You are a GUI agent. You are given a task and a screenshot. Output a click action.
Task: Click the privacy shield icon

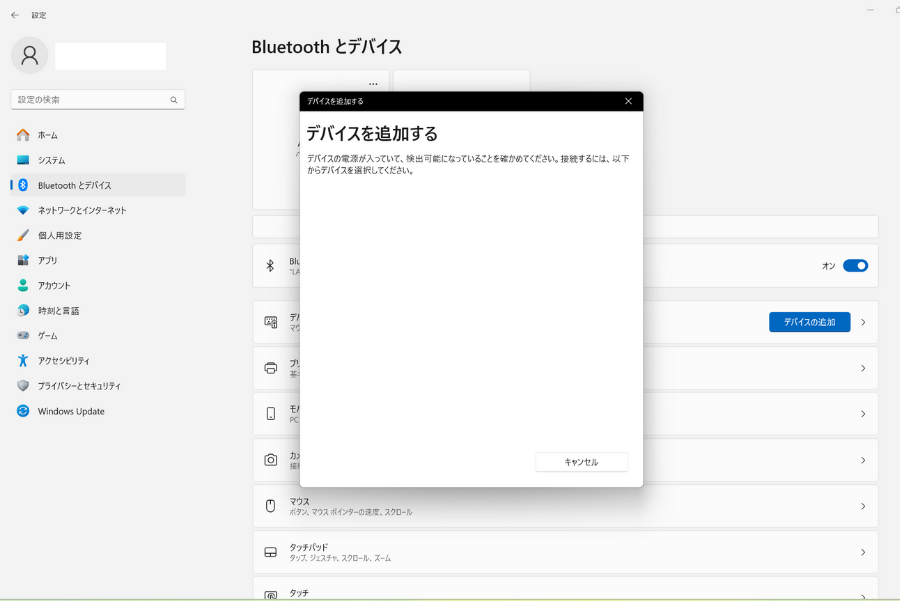[x=23, y=386]
